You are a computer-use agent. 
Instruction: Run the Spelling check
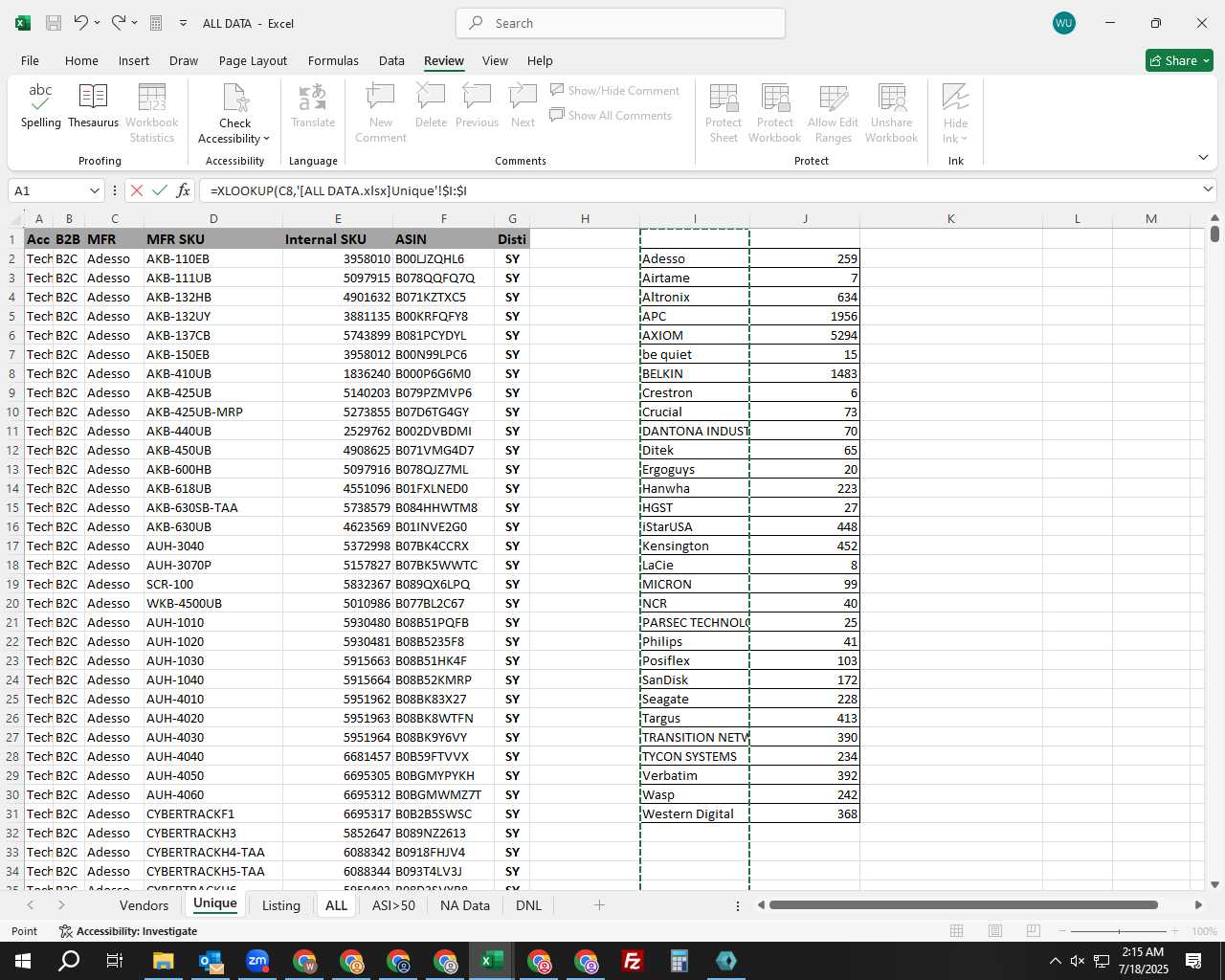pos(40,106)
